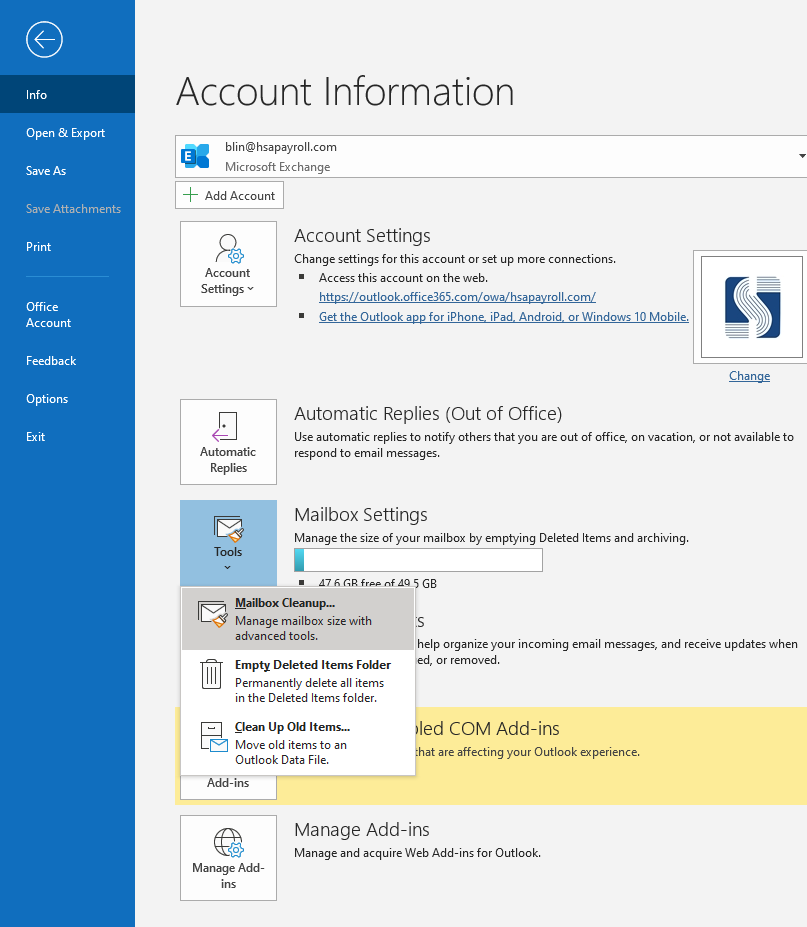
Task: Click the 'Move old items to an Outlook Data File' description
Action: 291,752
